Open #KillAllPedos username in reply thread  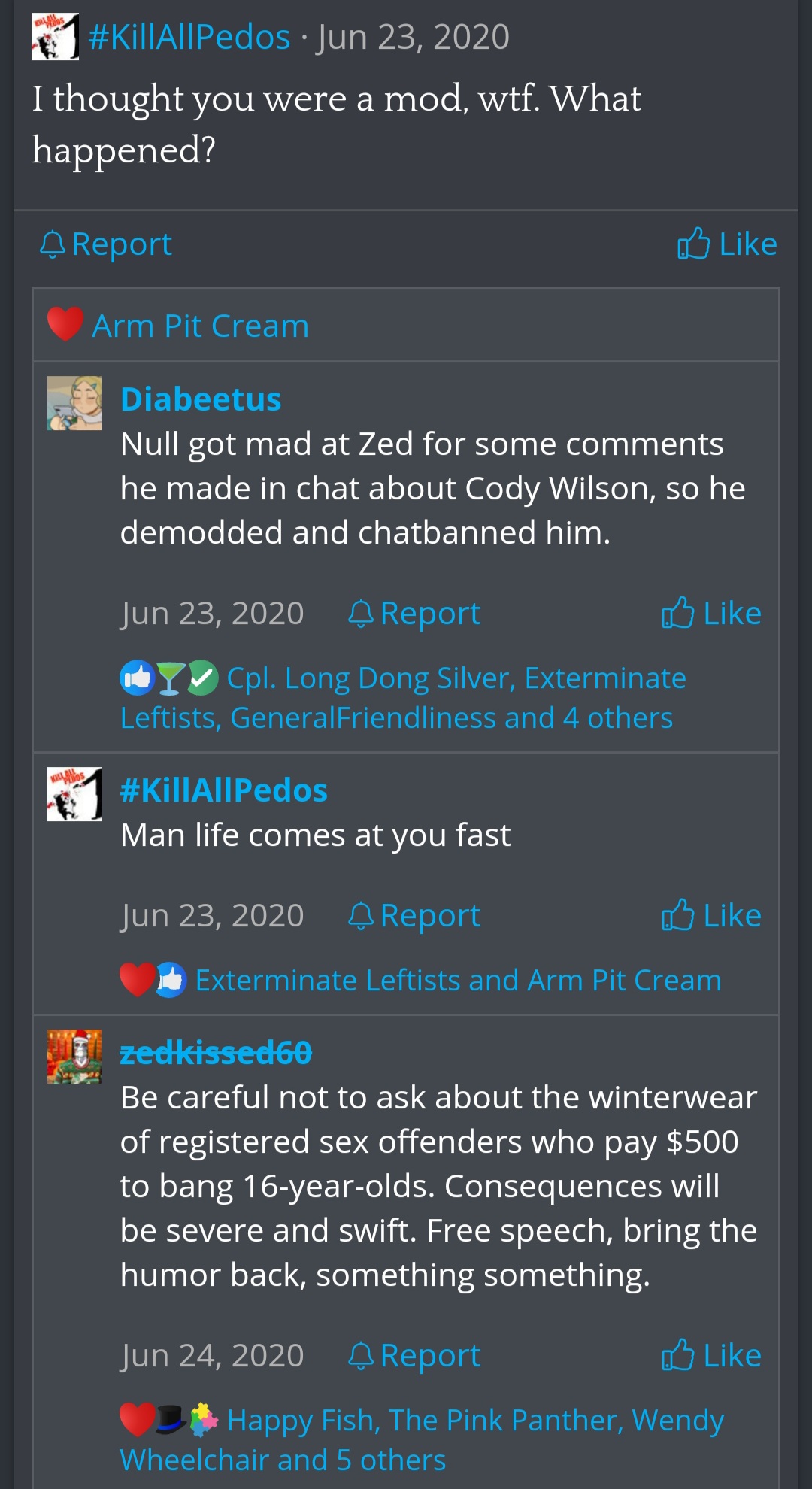(224, 790)
